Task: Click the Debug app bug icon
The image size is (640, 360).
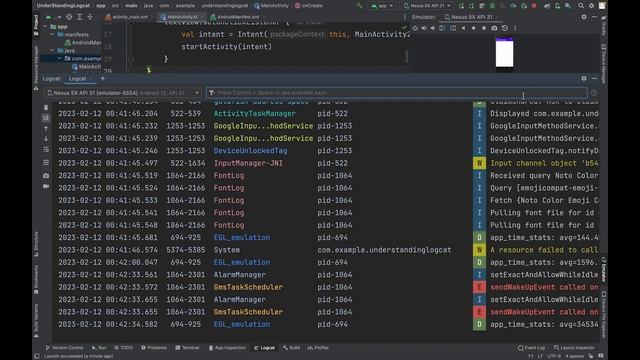Action: tap(492, 6)
